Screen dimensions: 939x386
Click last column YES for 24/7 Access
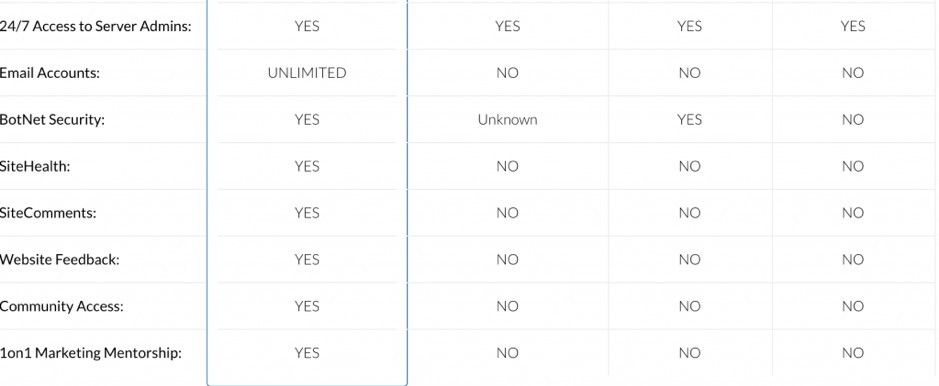coord(852,26)
